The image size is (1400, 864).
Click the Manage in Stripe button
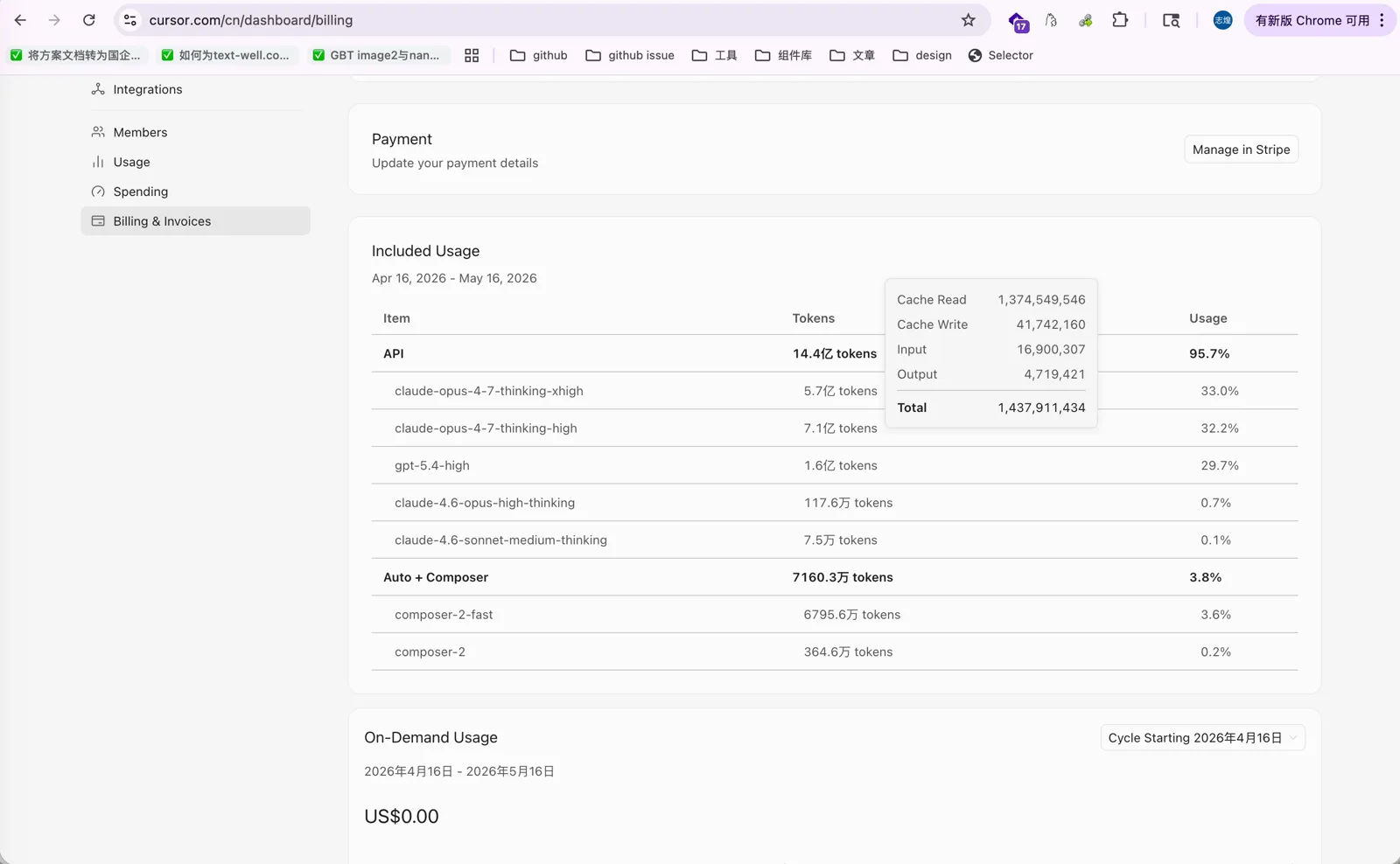[1241, 150]
